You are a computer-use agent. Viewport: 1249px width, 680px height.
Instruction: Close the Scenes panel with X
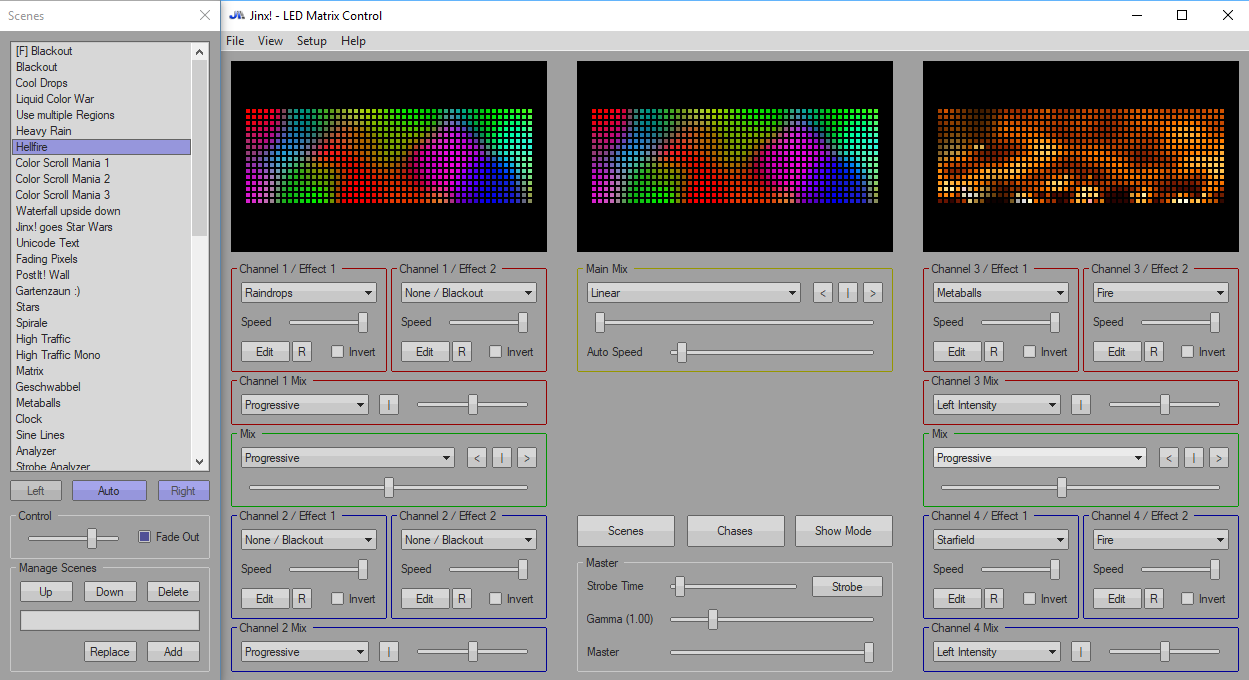point(205,15)
